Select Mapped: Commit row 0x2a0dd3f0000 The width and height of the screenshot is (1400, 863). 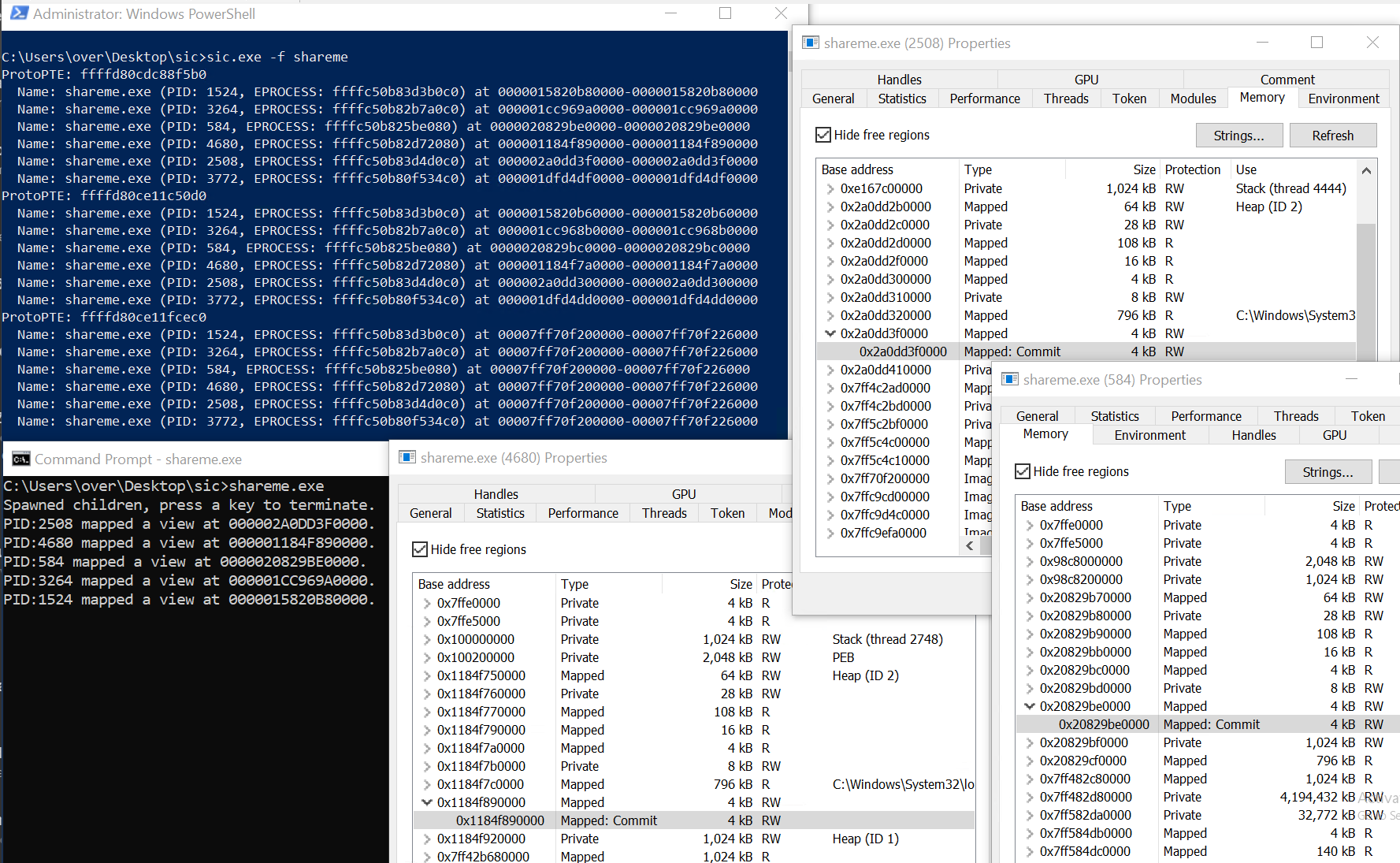point(1086,352)
